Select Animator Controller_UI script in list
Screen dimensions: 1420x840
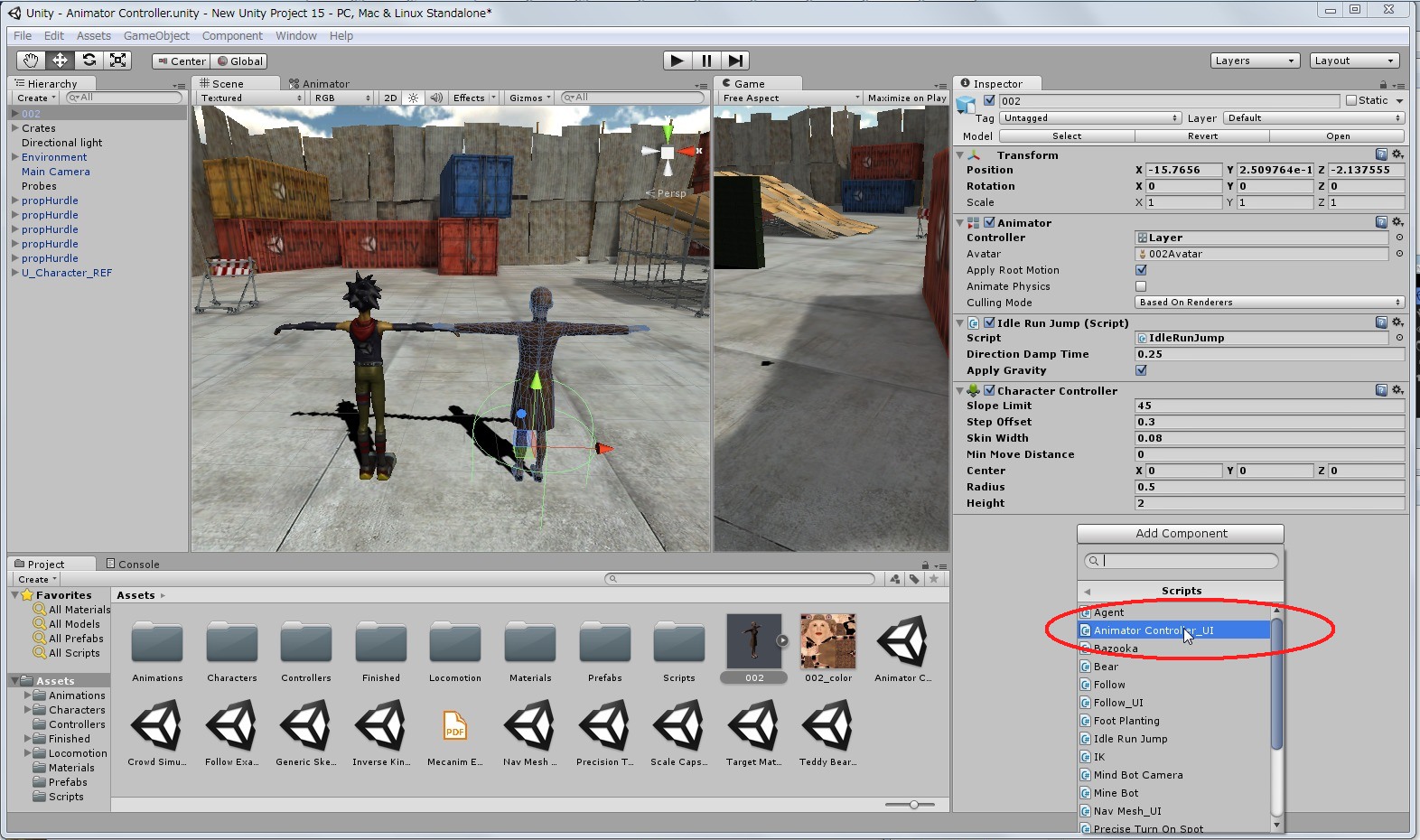[1153, 630]
